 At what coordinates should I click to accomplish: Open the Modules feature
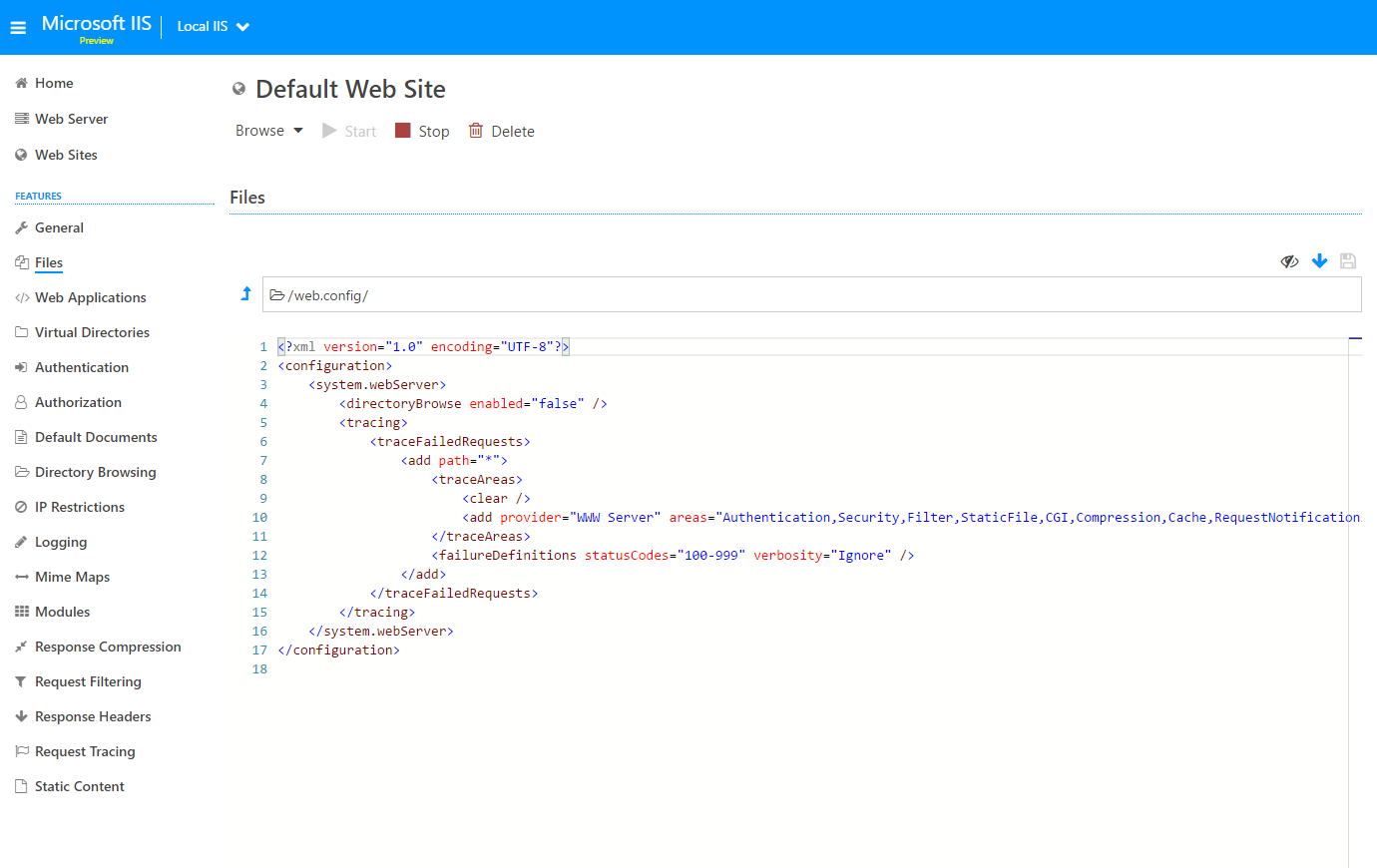pyautogui.click(x=62, y=612)
